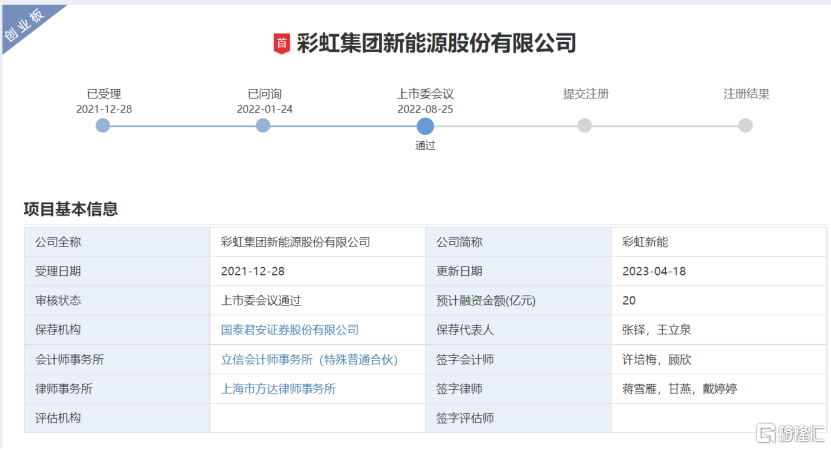Click the 签字评估师 label cell
This screenshot has height=450, width=831.
[518, 418]
